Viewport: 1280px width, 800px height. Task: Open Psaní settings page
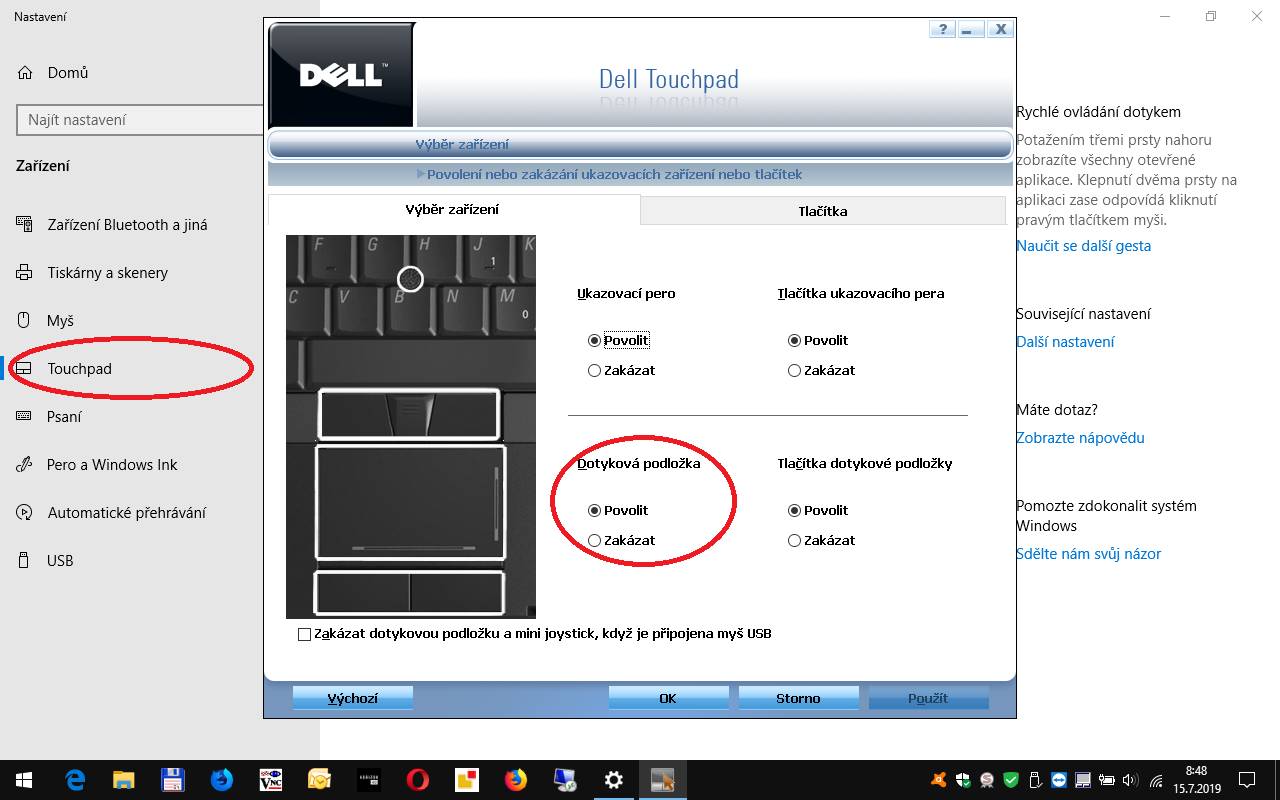[x=64, y=417]
